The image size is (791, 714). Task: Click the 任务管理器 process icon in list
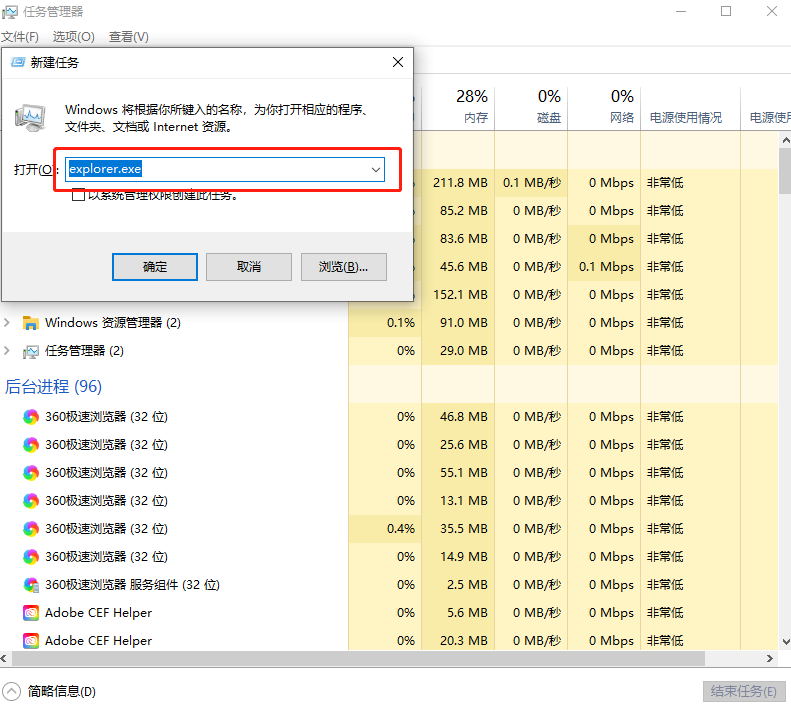coord(31,351)
